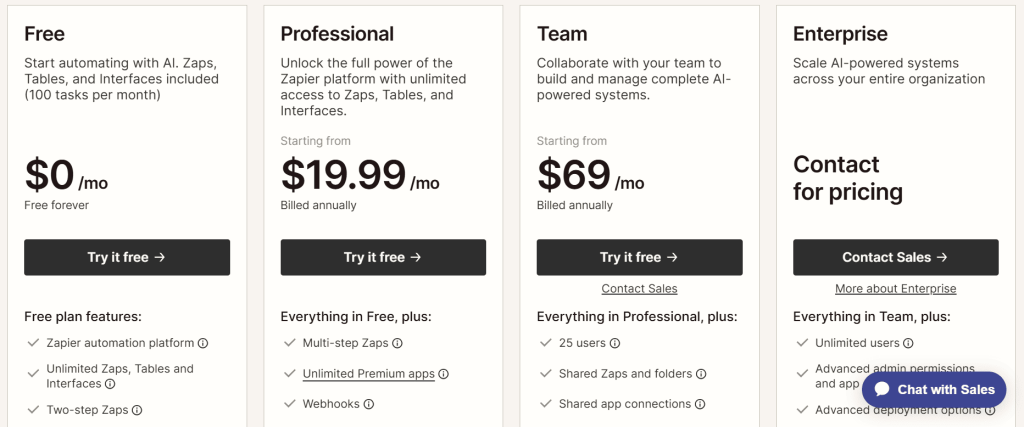Follow the More about Enterprise link
This screenshot has height=427, width=1024.
[895, 289]
